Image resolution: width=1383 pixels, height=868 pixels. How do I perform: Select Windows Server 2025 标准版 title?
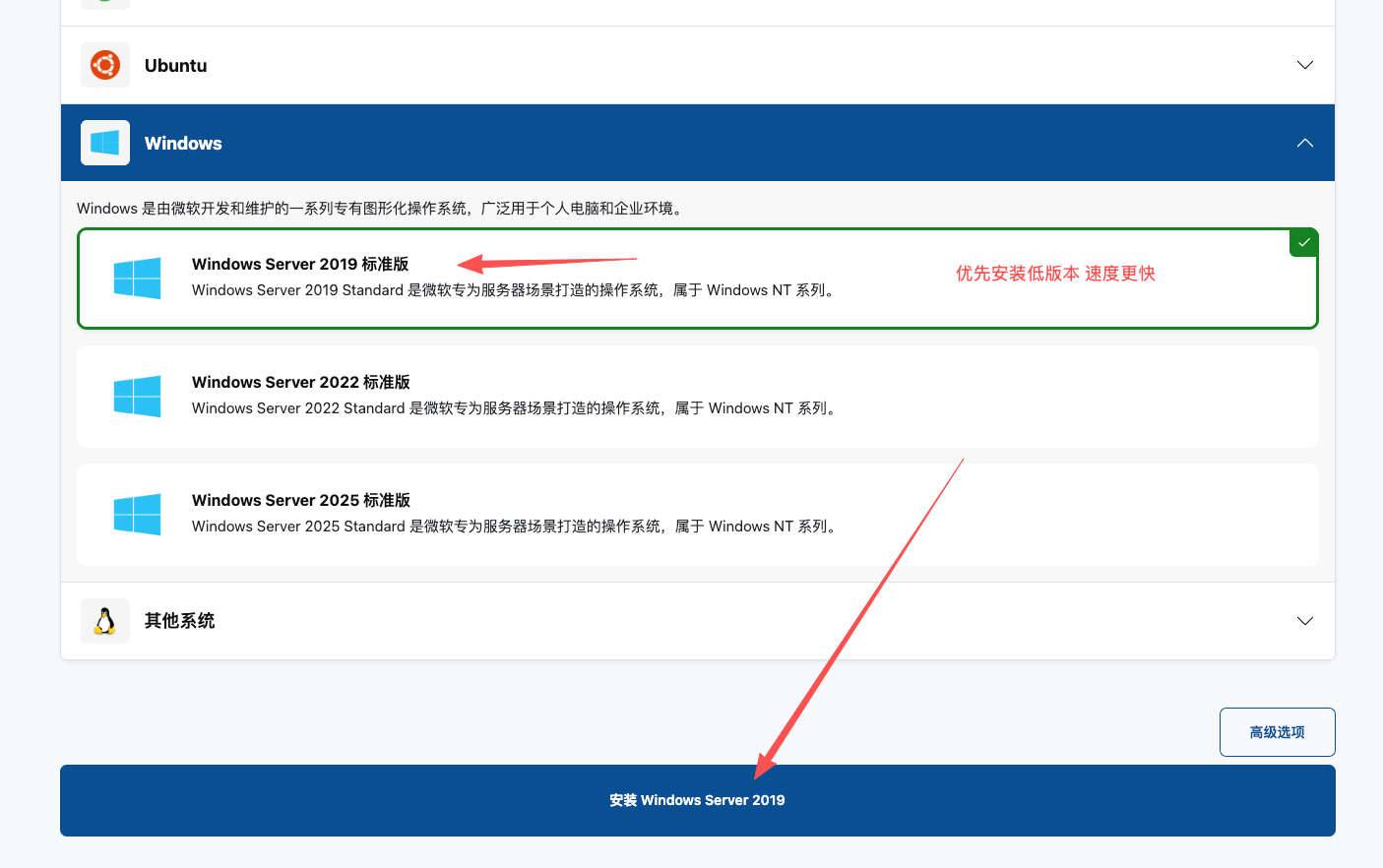[301, 500]
